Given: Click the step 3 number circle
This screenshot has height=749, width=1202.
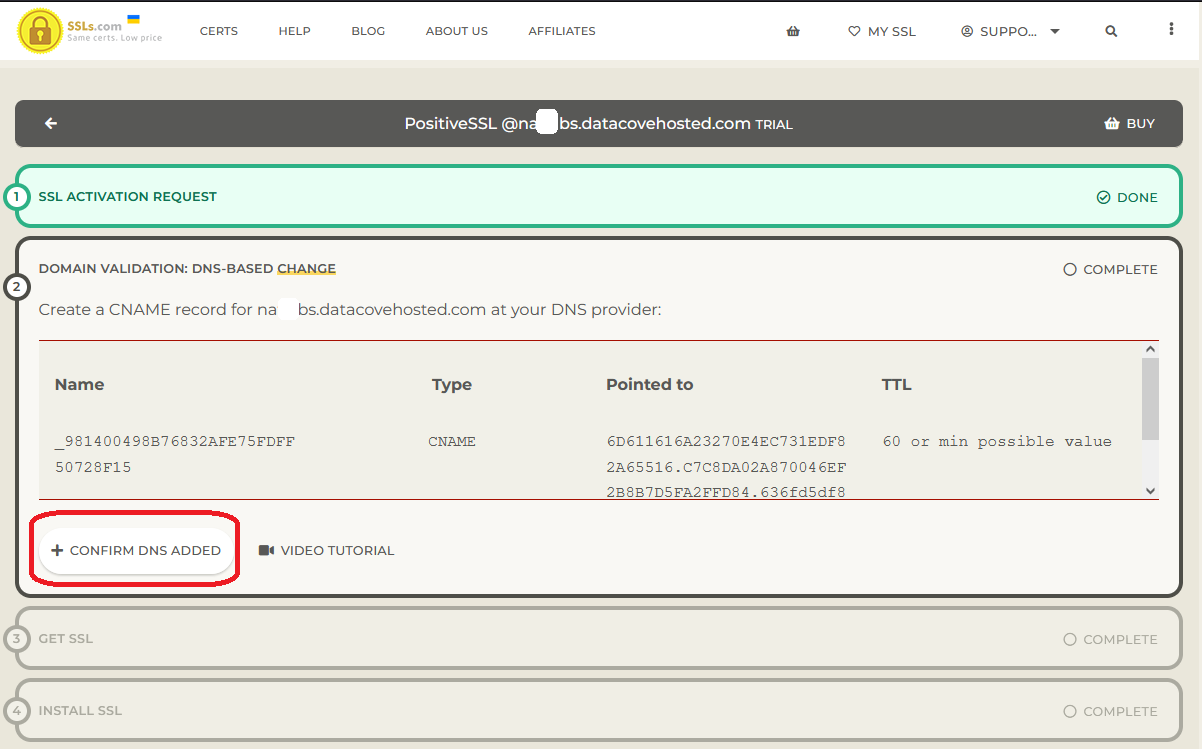Looking at the screenshot, I should (x=16, y=639).
